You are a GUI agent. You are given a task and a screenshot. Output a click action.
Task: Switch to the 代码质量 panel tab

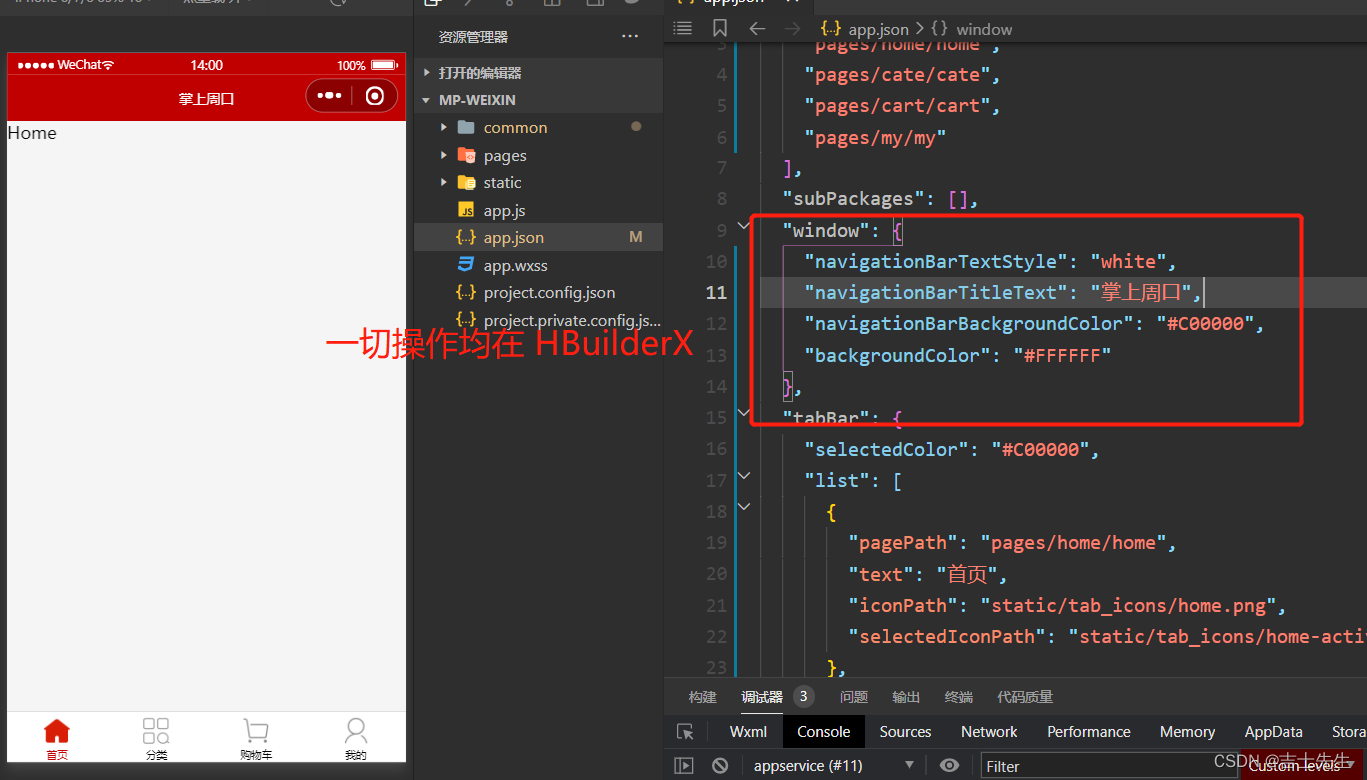pyautogui.click(x=1025, y=697)
